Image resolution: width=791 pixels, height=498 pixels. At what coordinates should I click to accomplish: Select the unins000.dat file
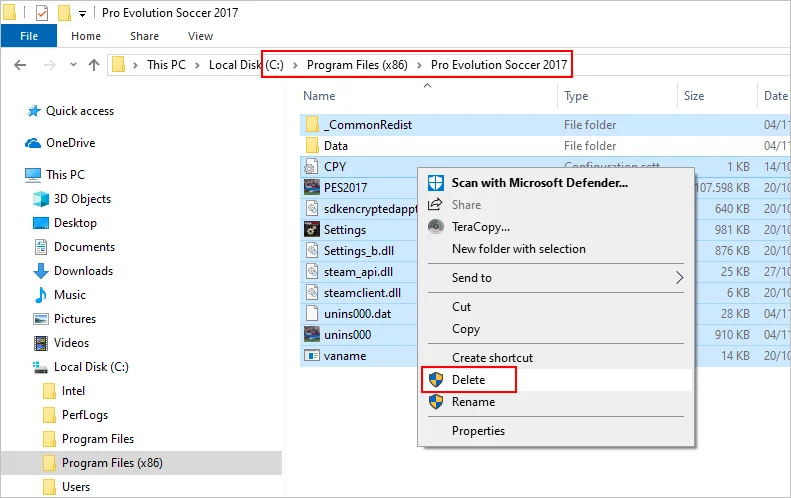tap(358, 314)
